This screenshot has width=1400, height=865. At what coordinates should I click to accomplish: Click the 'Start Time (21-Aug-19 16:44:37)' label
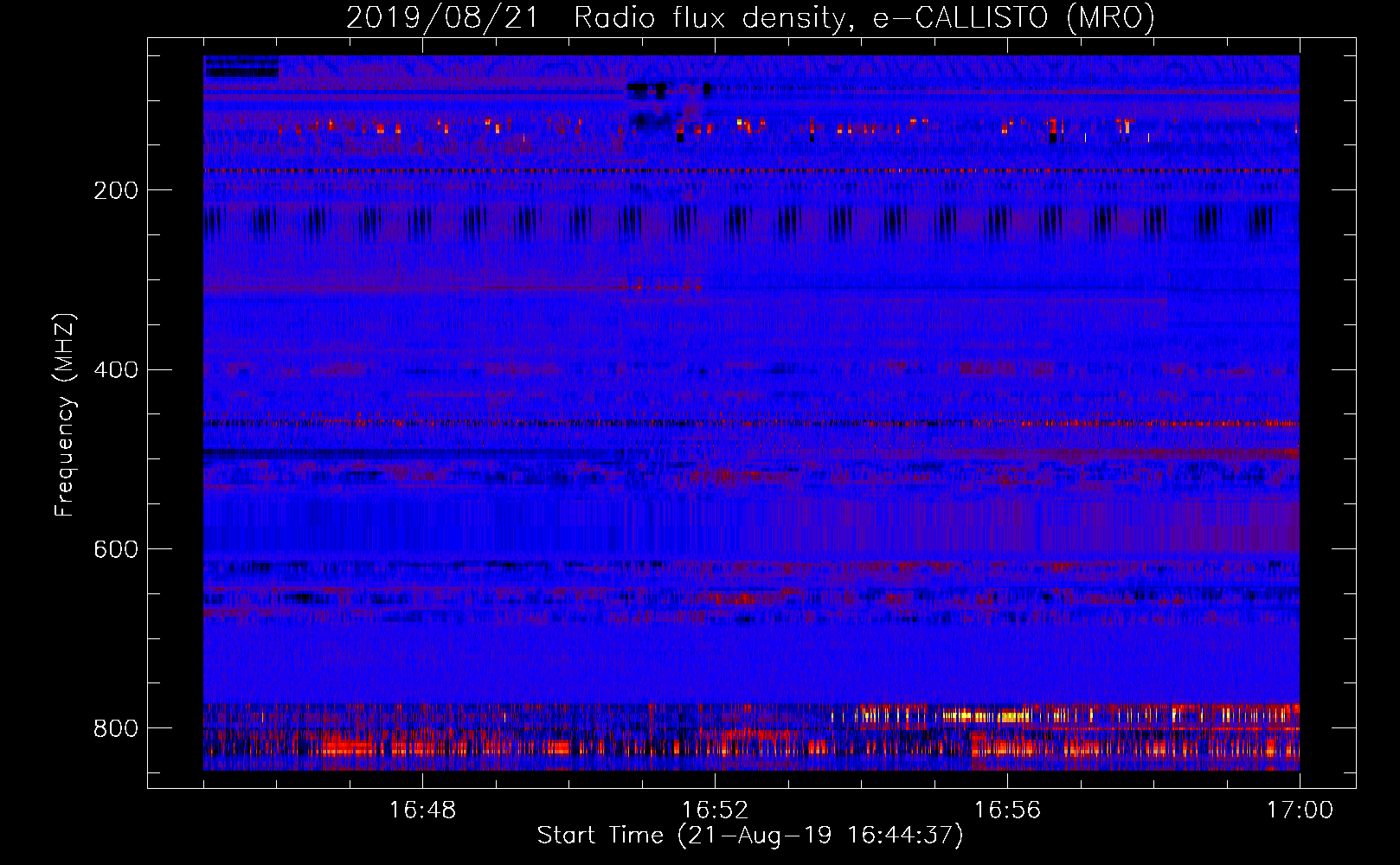(750, 836)
